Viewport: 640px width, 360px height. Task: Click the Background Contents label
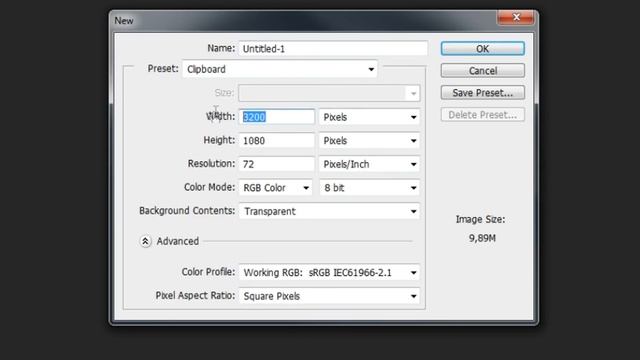click(187, 211)
